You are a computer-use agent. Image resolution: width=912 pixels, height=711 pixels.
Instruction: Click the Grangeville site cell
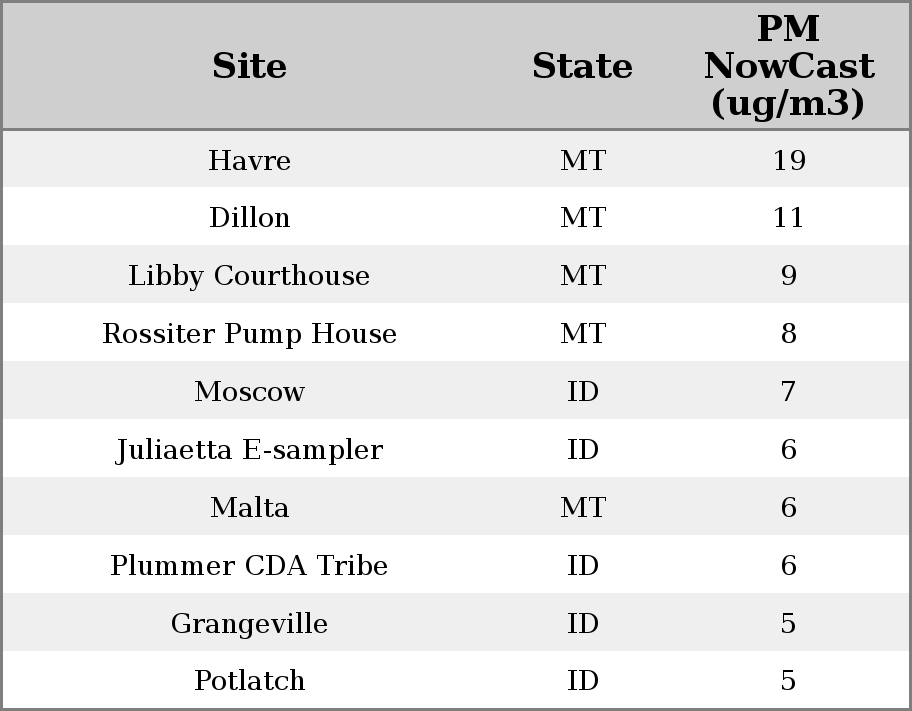tap(249, 624)
